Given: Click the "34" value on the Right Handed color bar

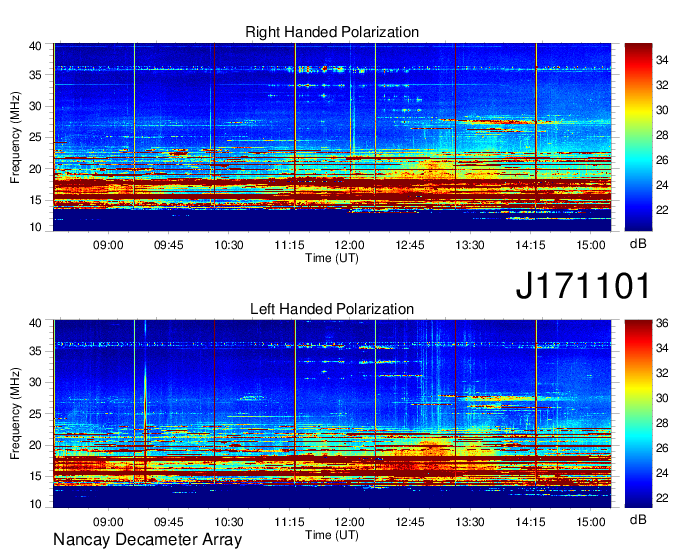Looking at the screenshot, I should coord(662,60).
